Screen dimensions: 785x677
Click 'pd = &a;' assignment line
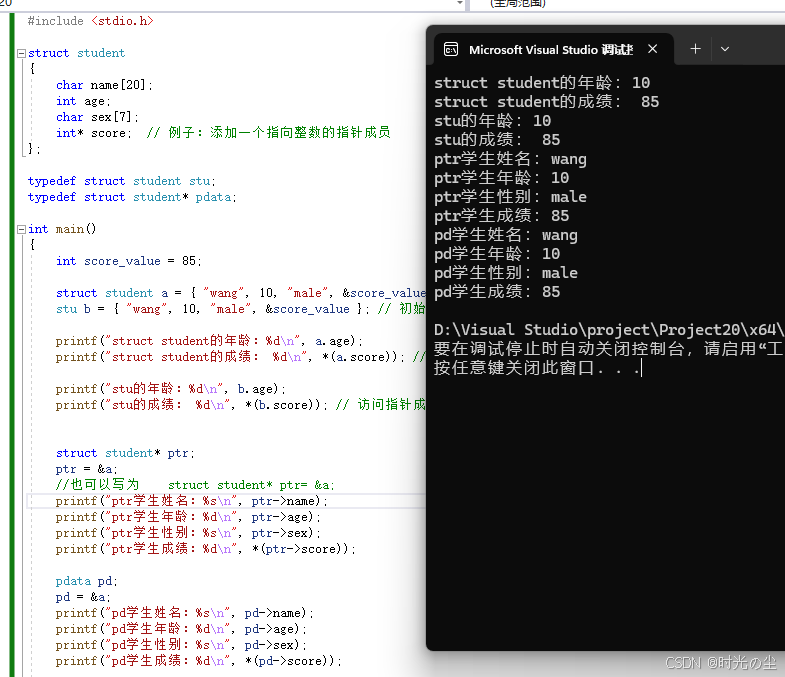(x=83, y=598)
